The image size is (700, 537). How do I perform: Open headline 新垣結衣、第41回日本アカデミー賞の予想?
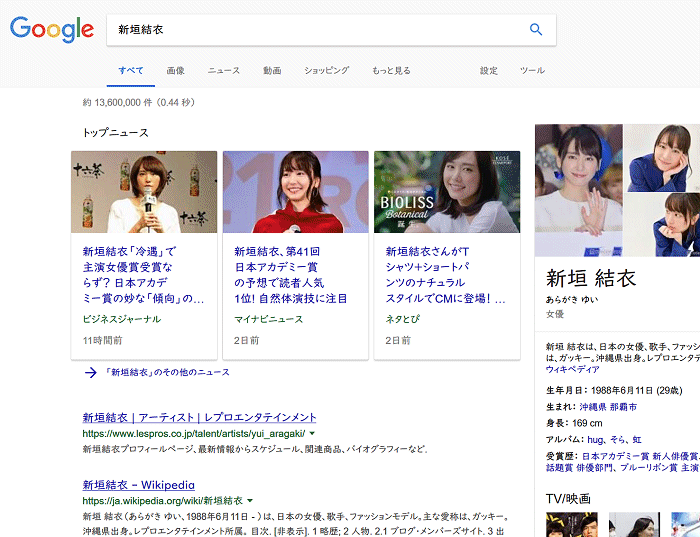pos(291,275)
